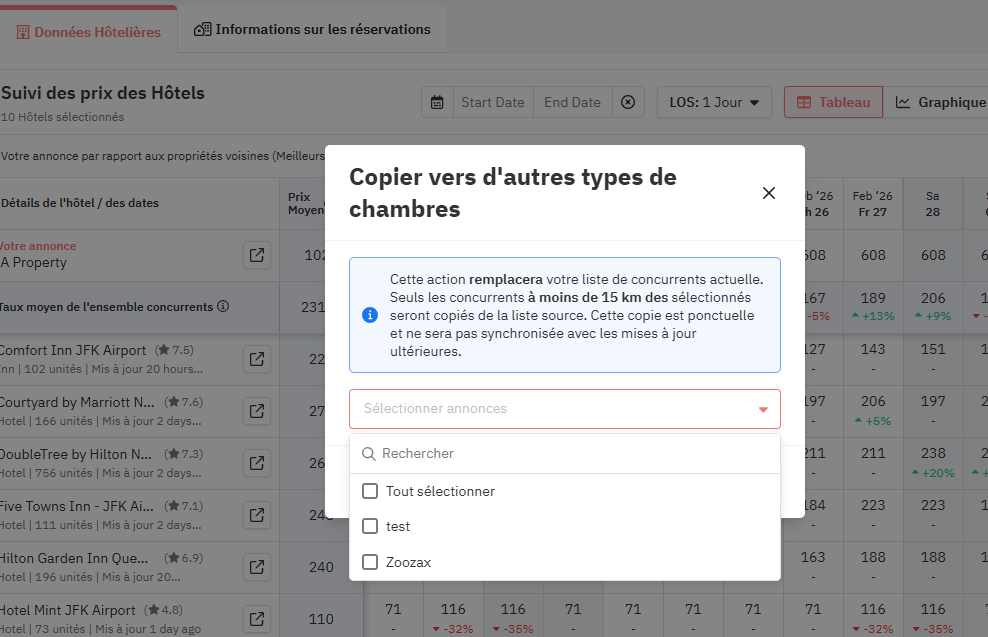This screenshot has width=988, height=637.
Task: Click the calendar icon beside Start Date
Action: (437, 102)
